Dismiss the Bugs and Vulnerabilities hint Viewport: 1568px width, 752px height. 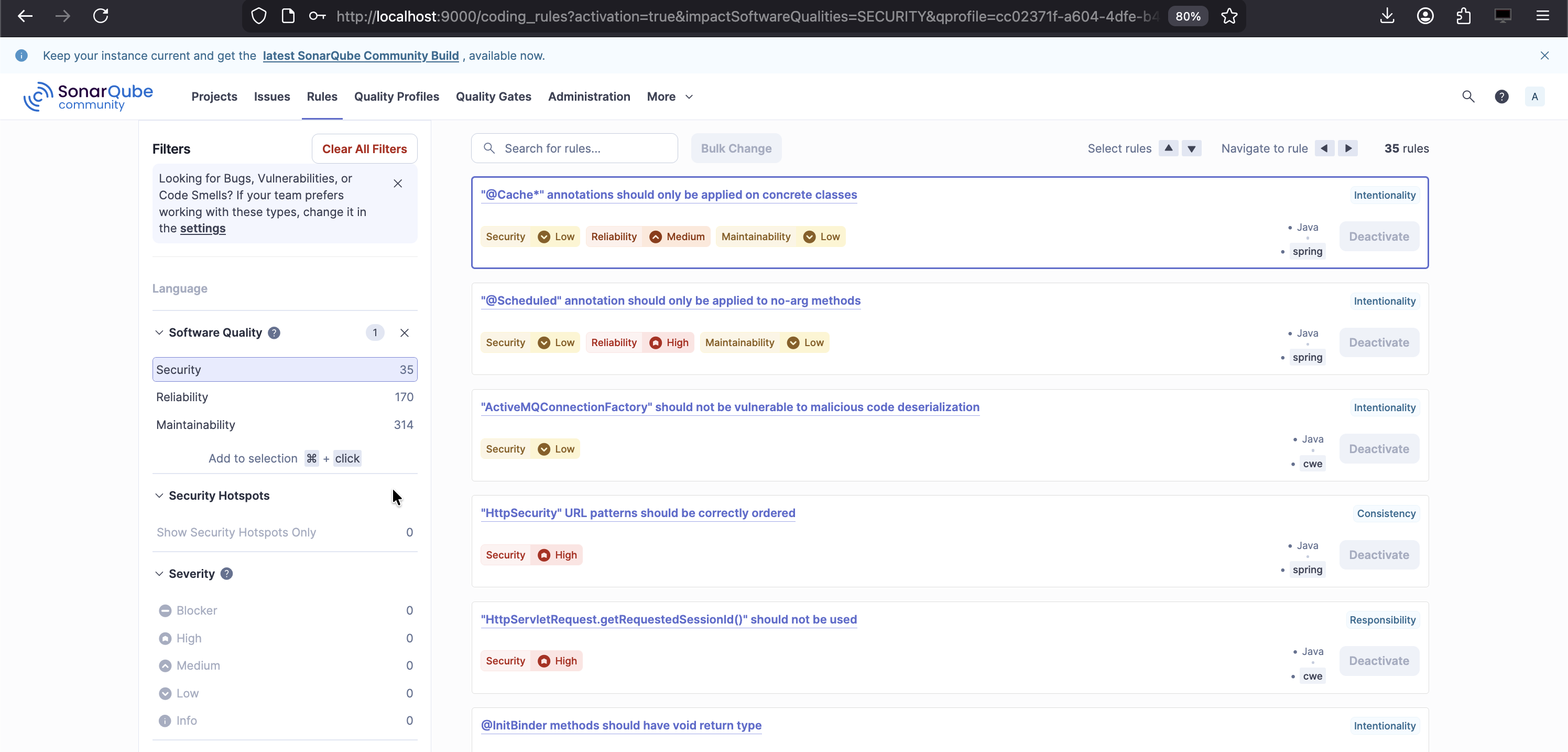click(397, 184)
